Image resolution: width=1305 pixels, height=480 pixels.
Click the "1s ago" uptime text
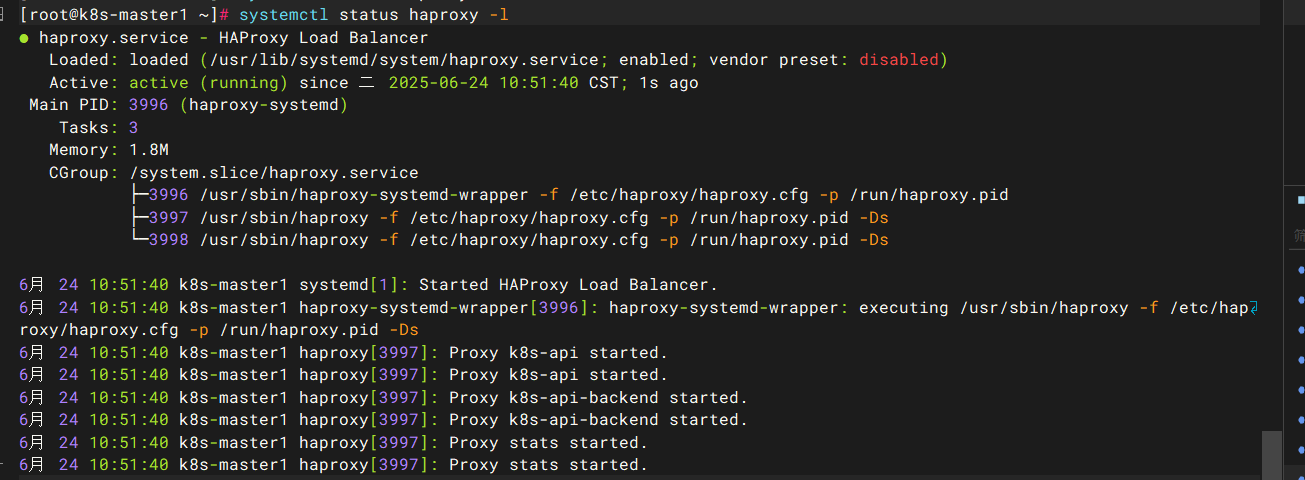pos(669,83)
